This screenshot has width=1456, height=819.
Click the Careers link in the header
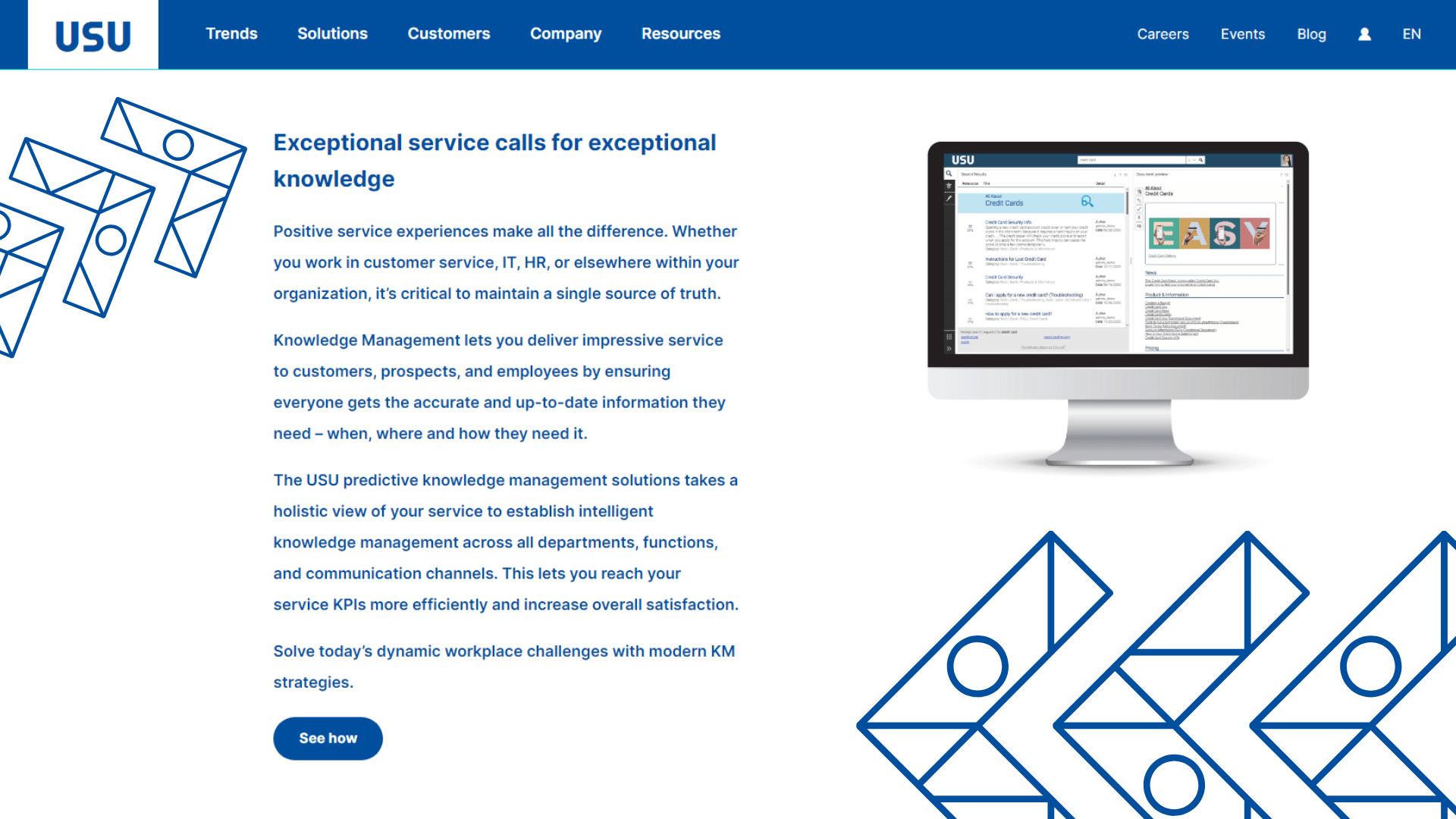click(1163, 34)
